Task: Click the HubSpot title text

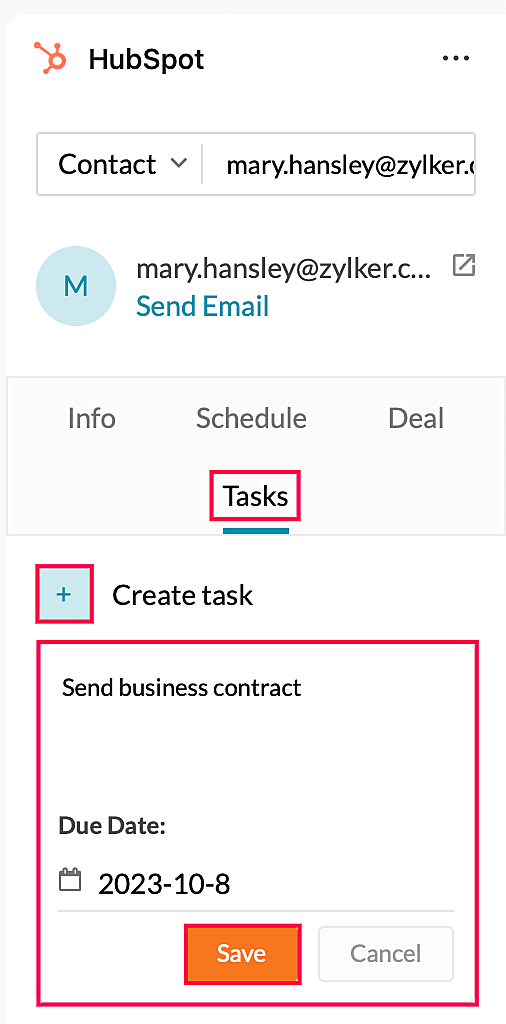Action: click(x=146, y=59)
